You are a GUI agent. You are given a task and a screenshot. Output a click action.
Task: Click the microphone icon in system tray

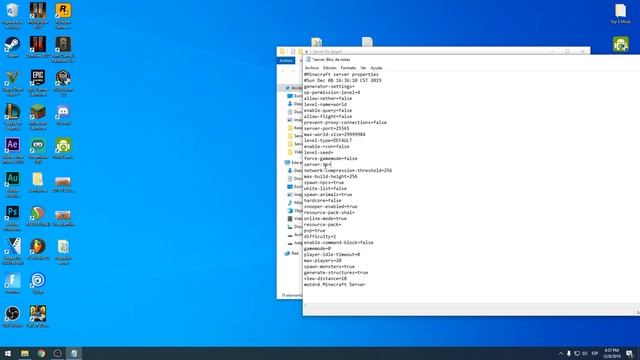click(569, 353)
